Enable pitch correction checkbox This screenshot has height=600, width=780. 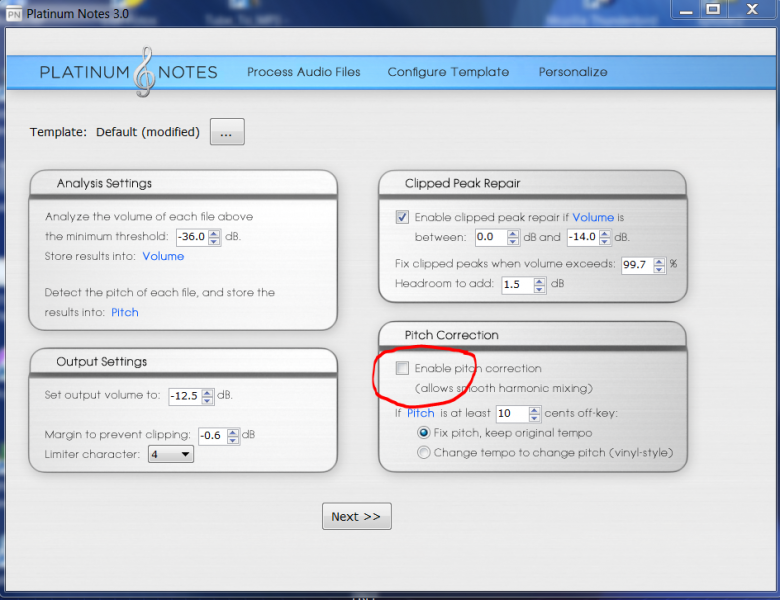click(x=402, y=368)
